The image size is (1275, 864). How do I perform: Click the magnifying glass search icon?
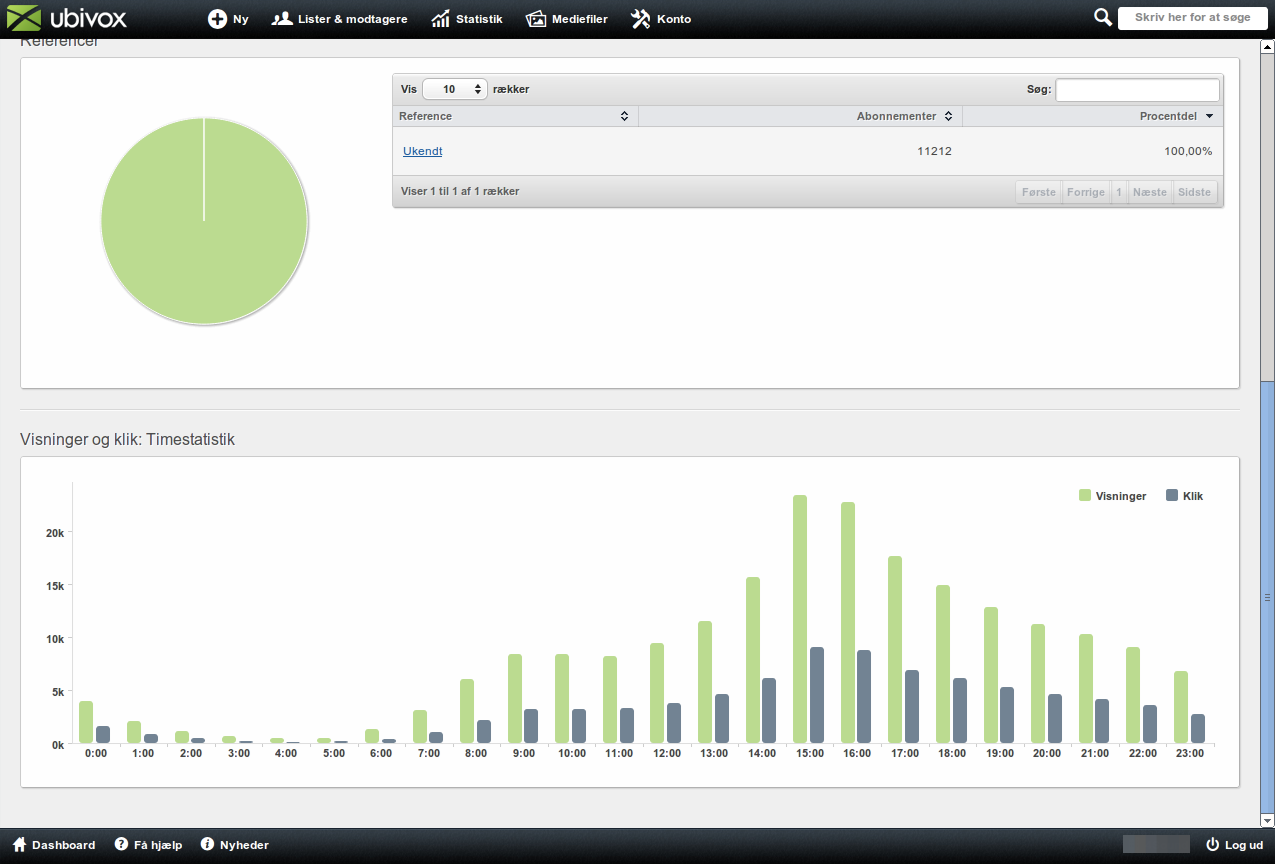(x=1103, y=17)
